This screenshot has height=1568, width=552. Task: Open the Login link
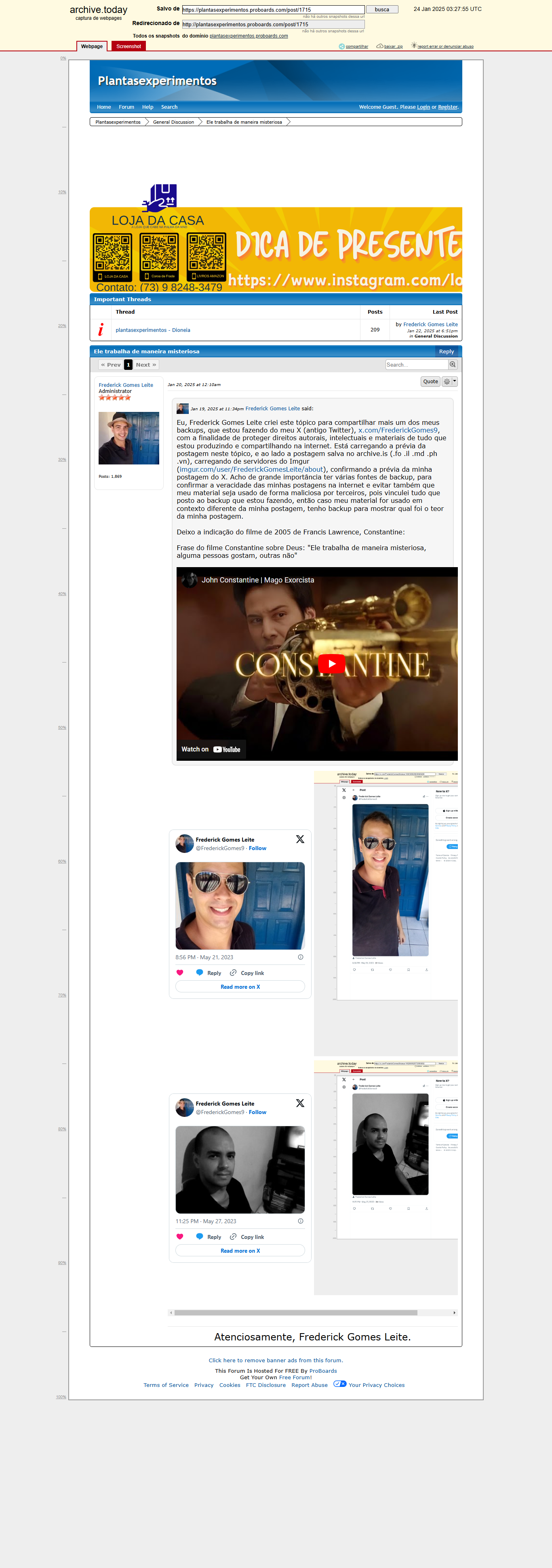click(423, 107)
